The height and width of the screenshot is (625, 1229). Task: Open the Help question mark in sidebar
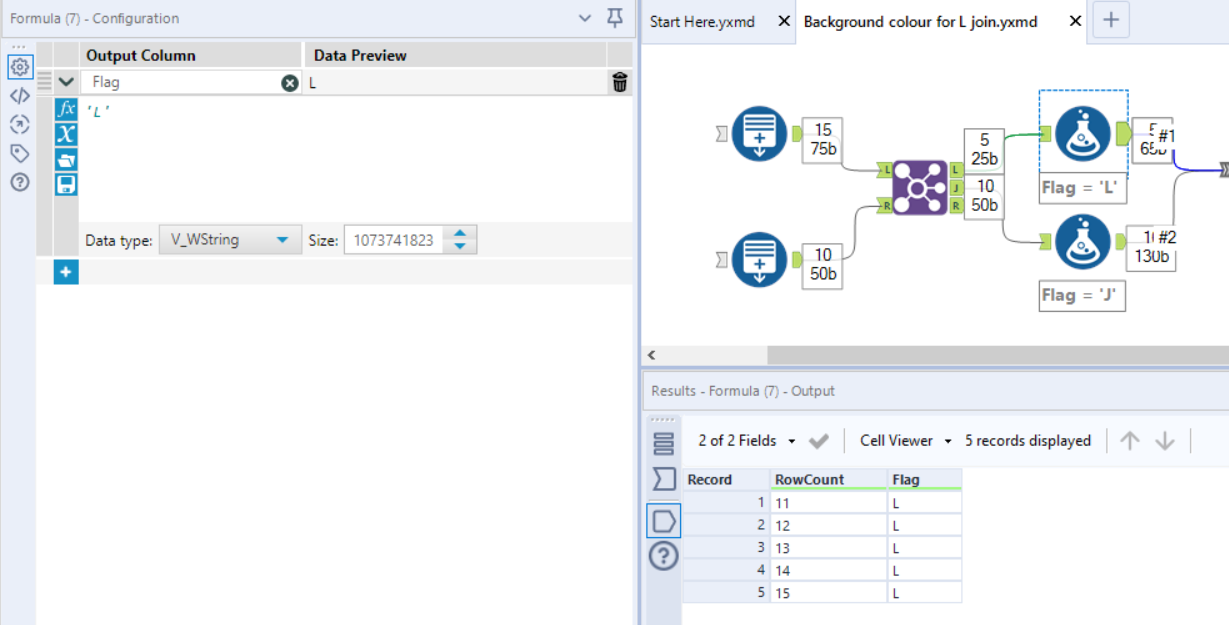[x=20, y=182]
